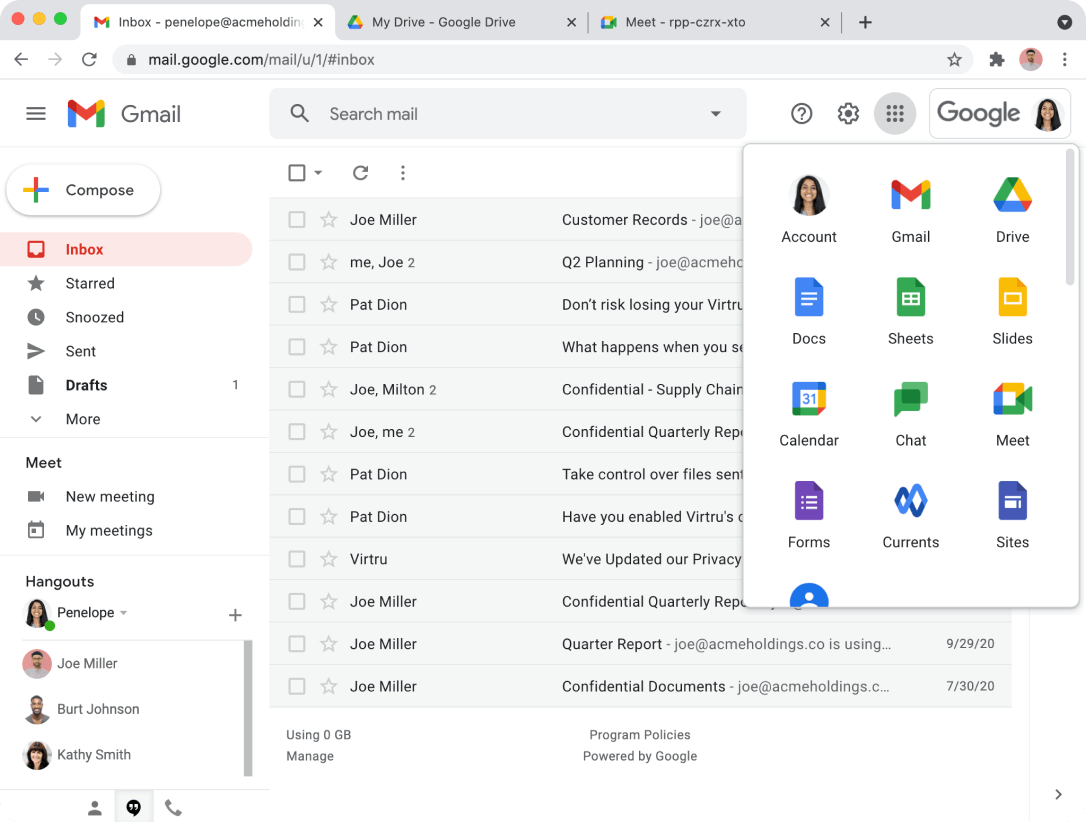Open the Docs app from launcher
Image resolution: width=1086 pixels, height=822 pixels.
(x=808, y=310)
